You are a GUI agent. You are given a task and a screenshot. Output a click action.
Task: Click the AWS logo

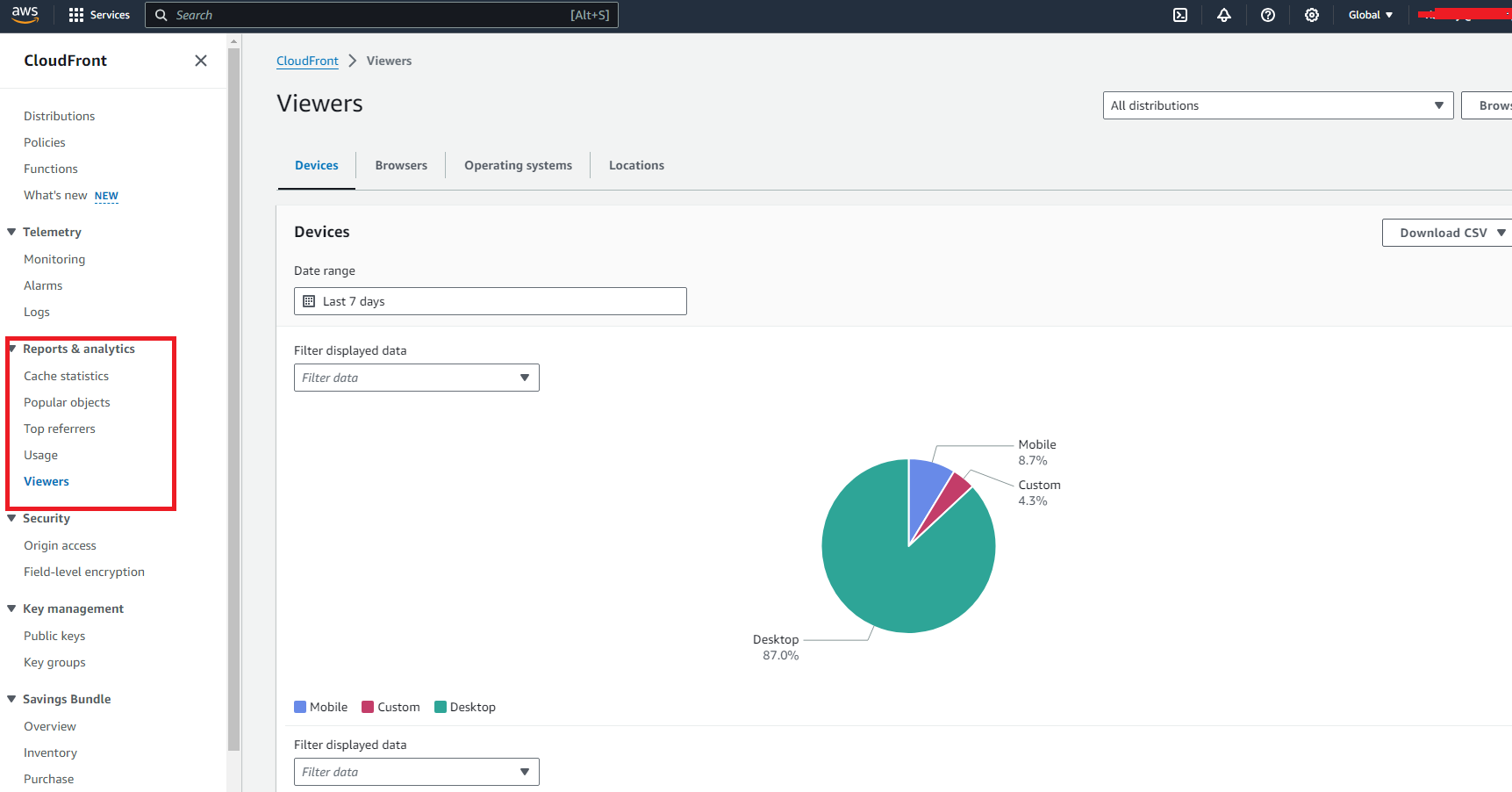(25, 15)
